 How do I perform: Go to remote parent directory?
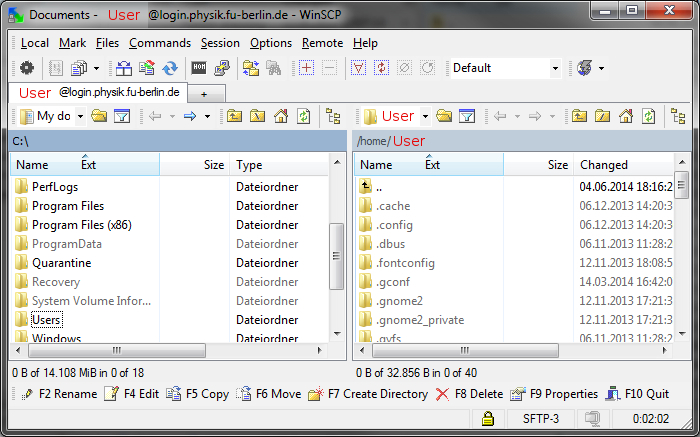pos(579,117)
